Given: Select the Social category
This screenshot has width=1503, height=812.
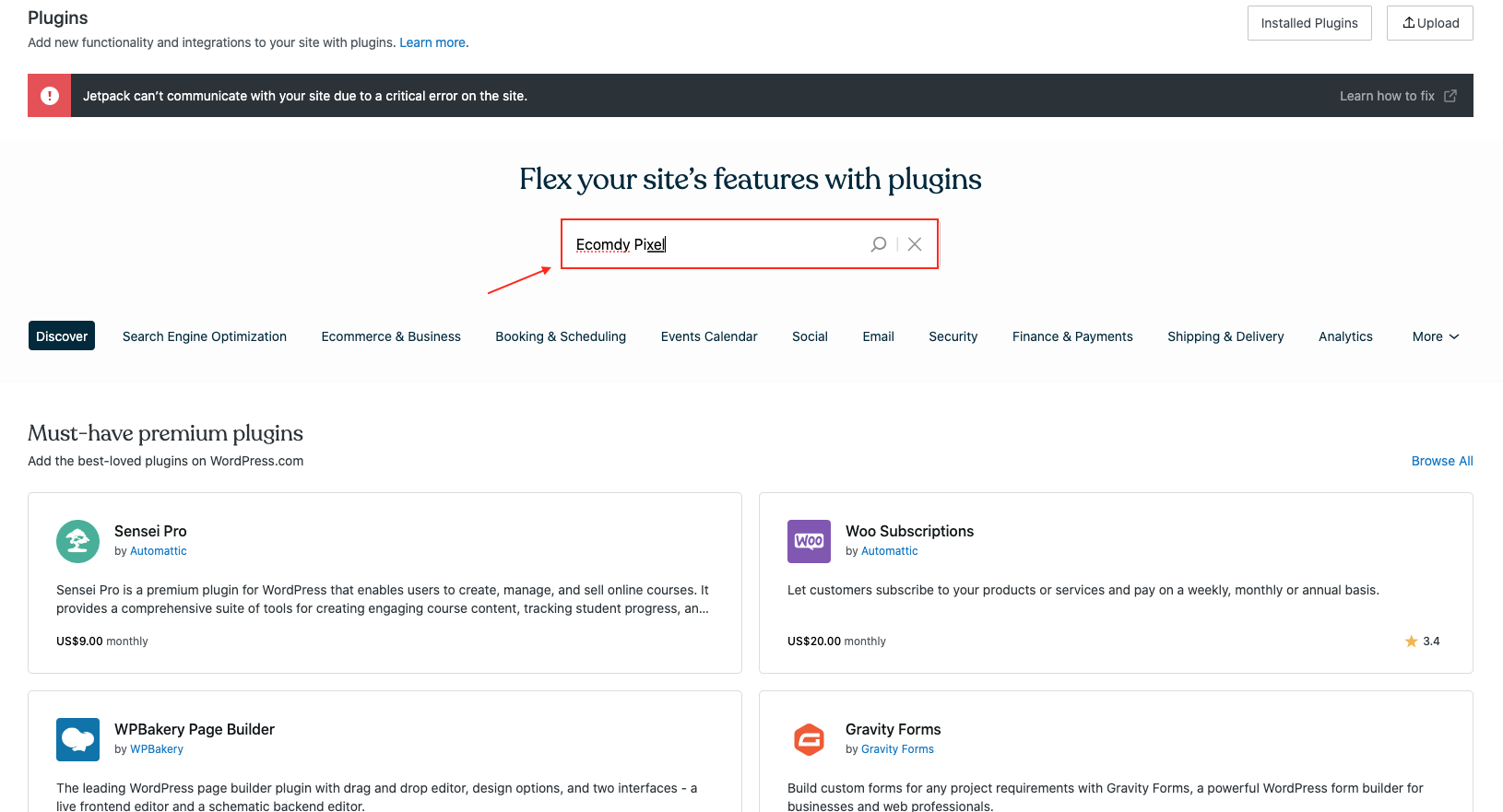Looking at the screenshot, I should (810, 336).
